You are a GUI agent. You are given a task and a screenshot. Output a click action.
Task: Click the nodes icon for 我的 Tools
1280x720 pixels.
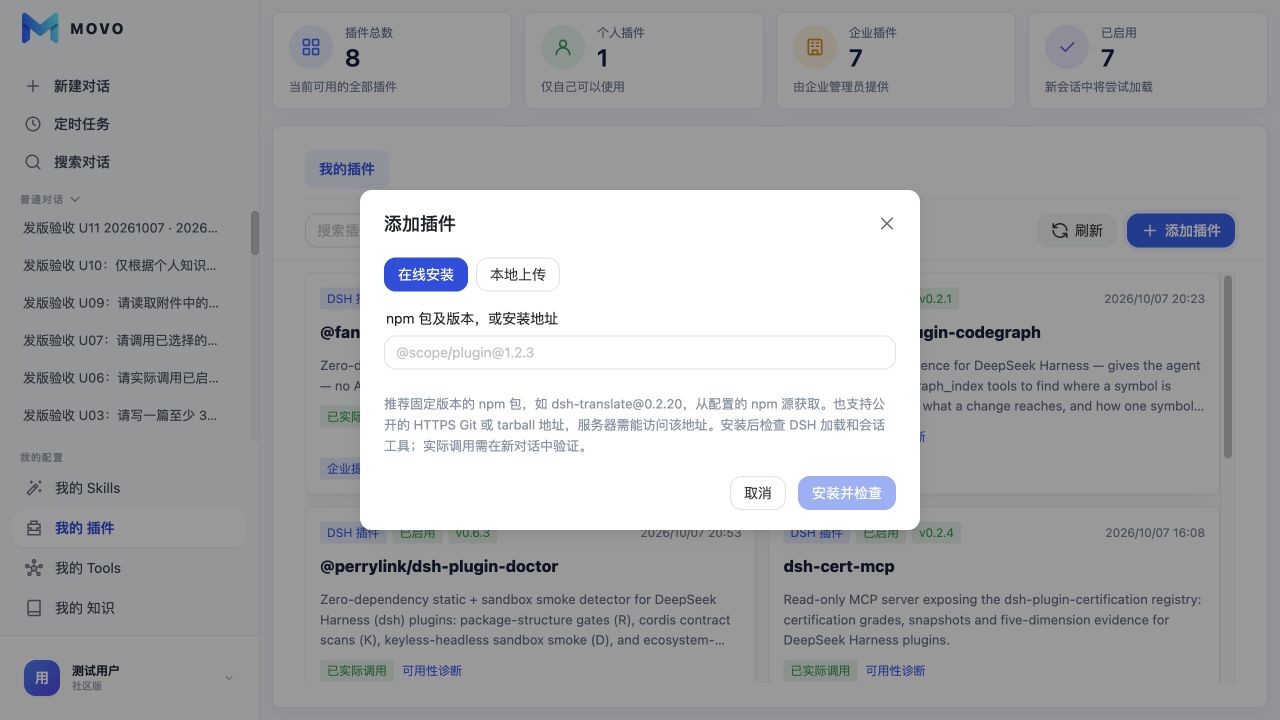pos(34,568)
